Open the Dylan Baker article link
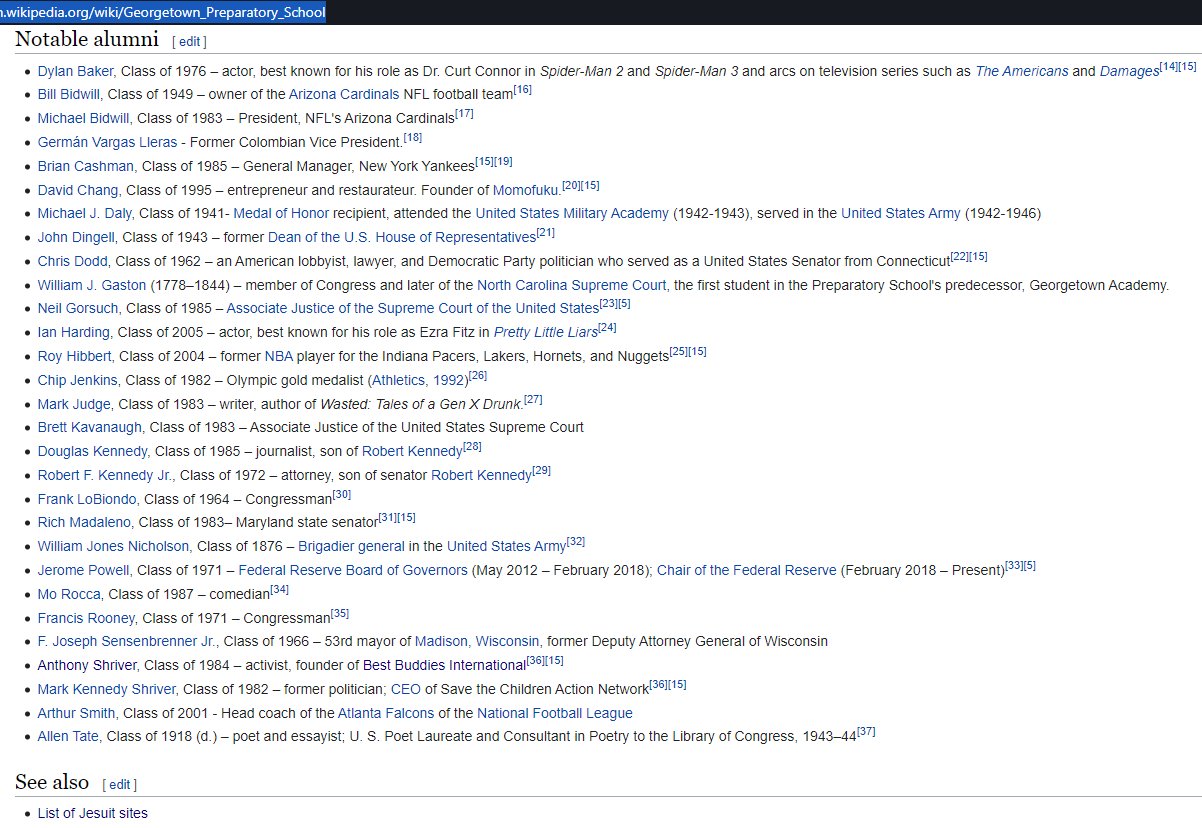 pyautogui.click(x=76, y=71)
